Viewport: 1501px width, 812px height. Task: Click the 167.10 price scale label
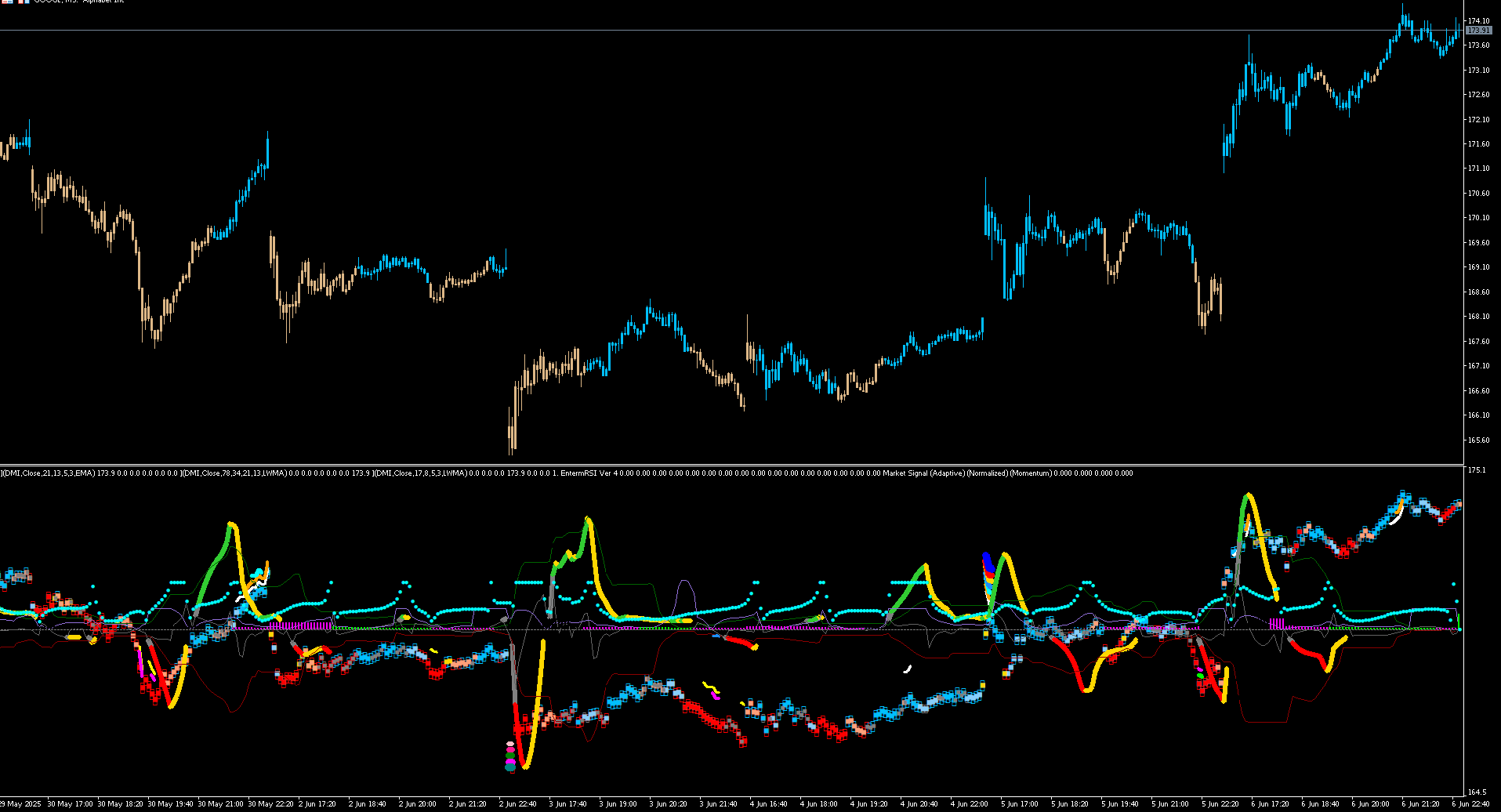point(1478,366)
